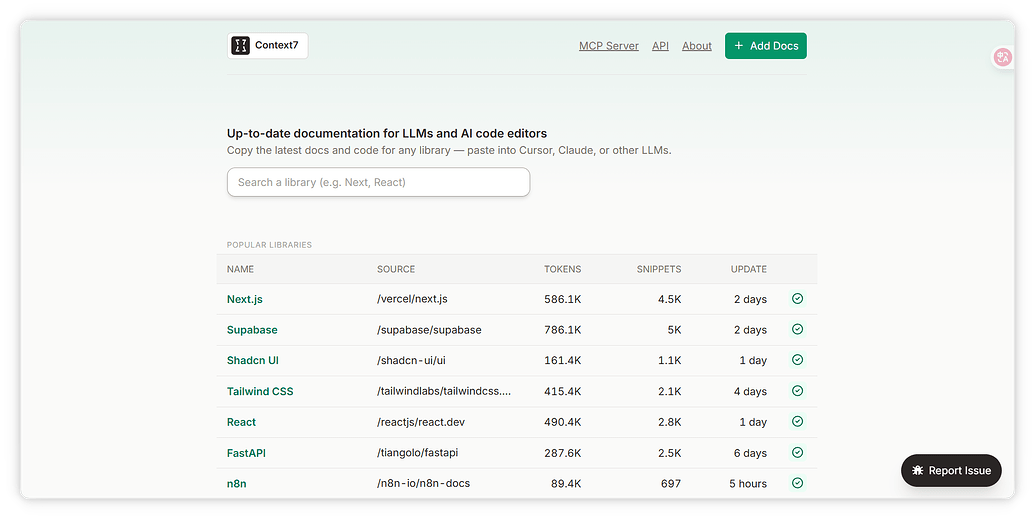Image resolution: width=1035 pixels, height=519 pixels.
Task: Open the API link in header
Action: point(660,46)
